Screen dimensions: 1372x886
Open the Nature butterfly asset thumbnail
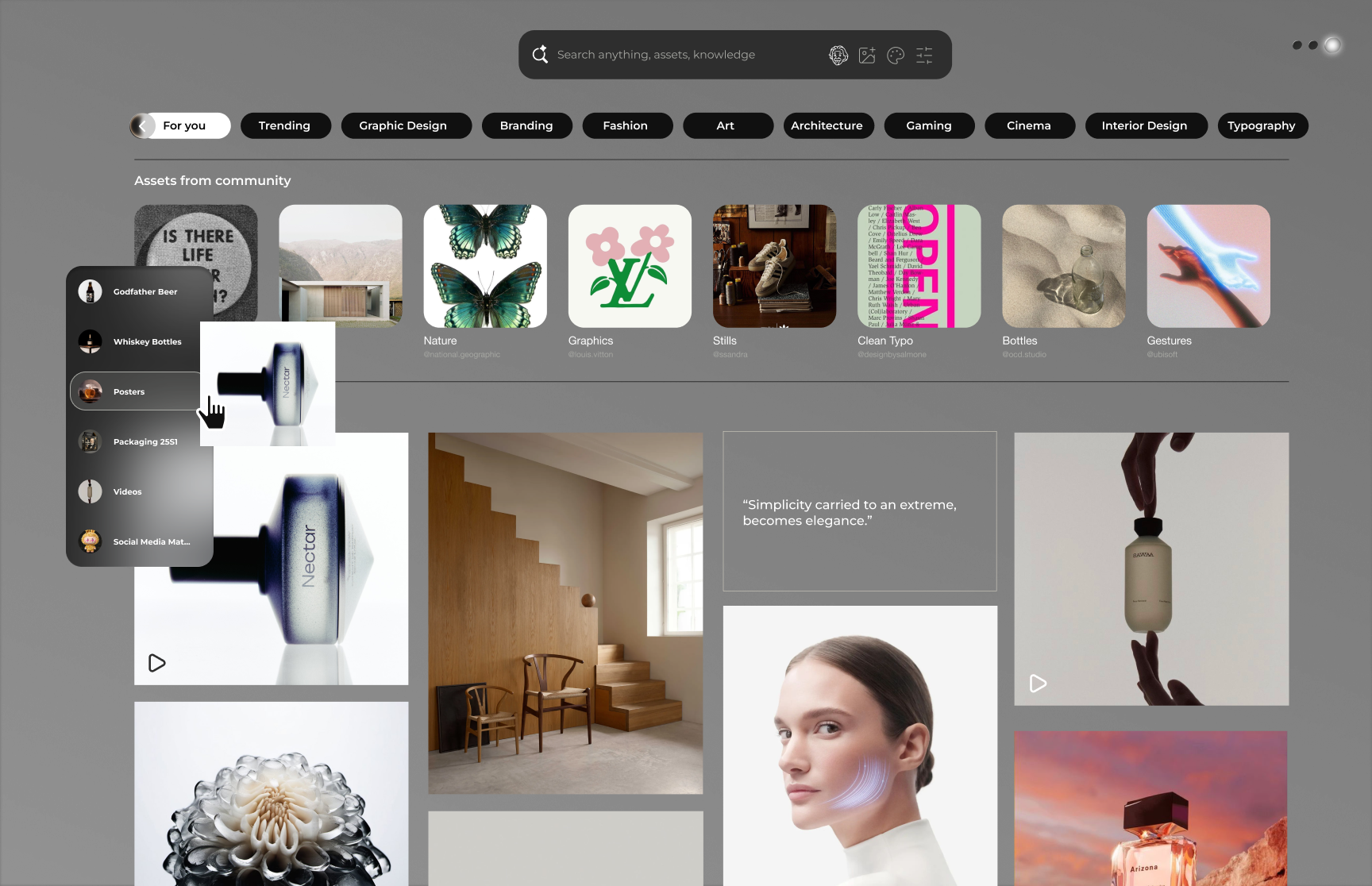(485, 266)
